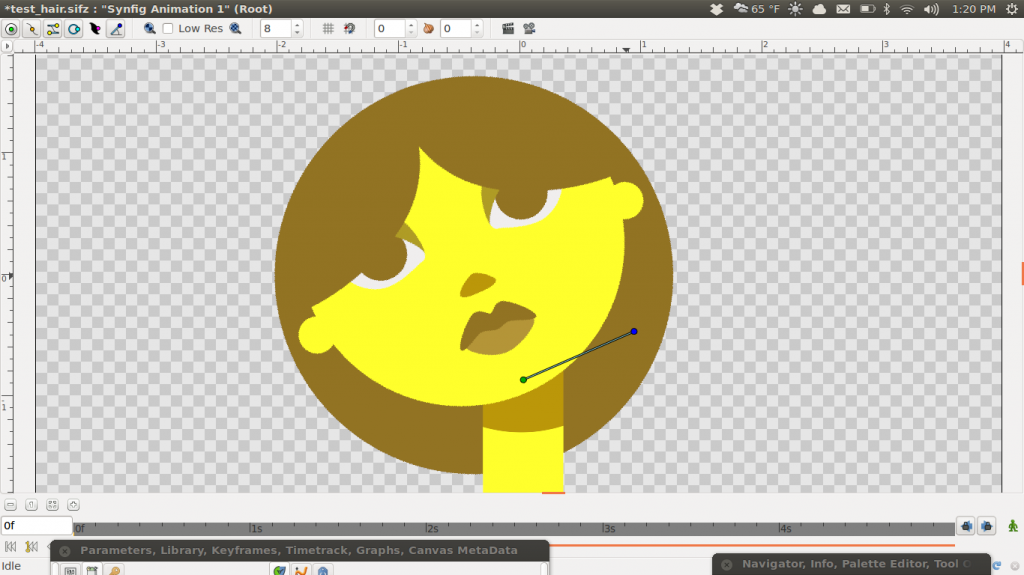Decrease render quality magnifier left of Low Res
Image resolution: width=1024 pixels, height=575 pixels.
[150, 29]
